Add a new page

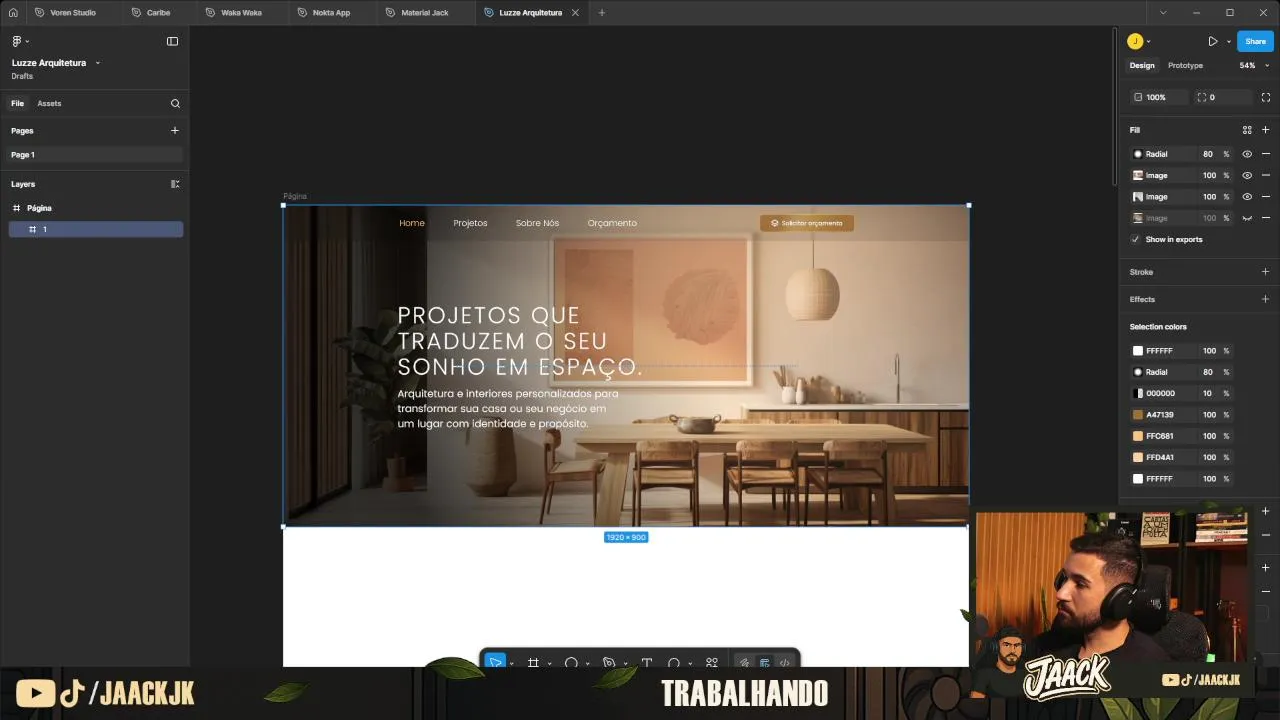point(175,130)
